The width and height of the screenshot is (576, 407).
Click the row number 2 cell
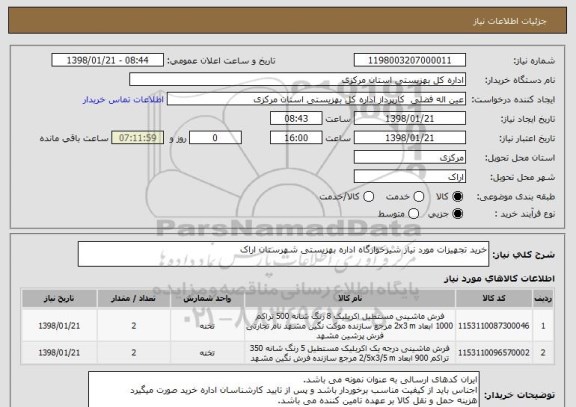click(x=543, y=353)
